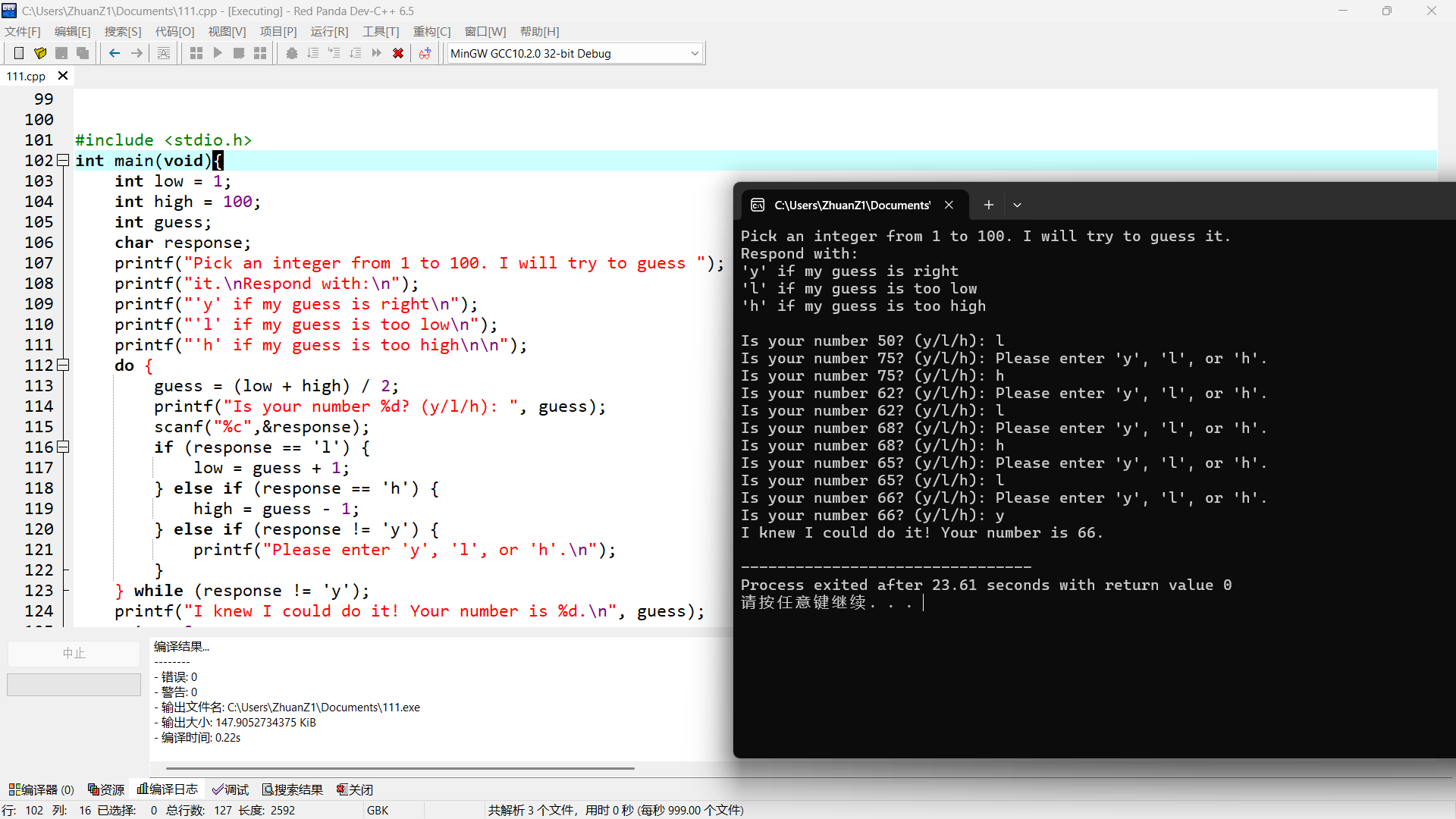Click the compile grid icon in toolbar
The image size is (1456, 819).
point(196,53)
